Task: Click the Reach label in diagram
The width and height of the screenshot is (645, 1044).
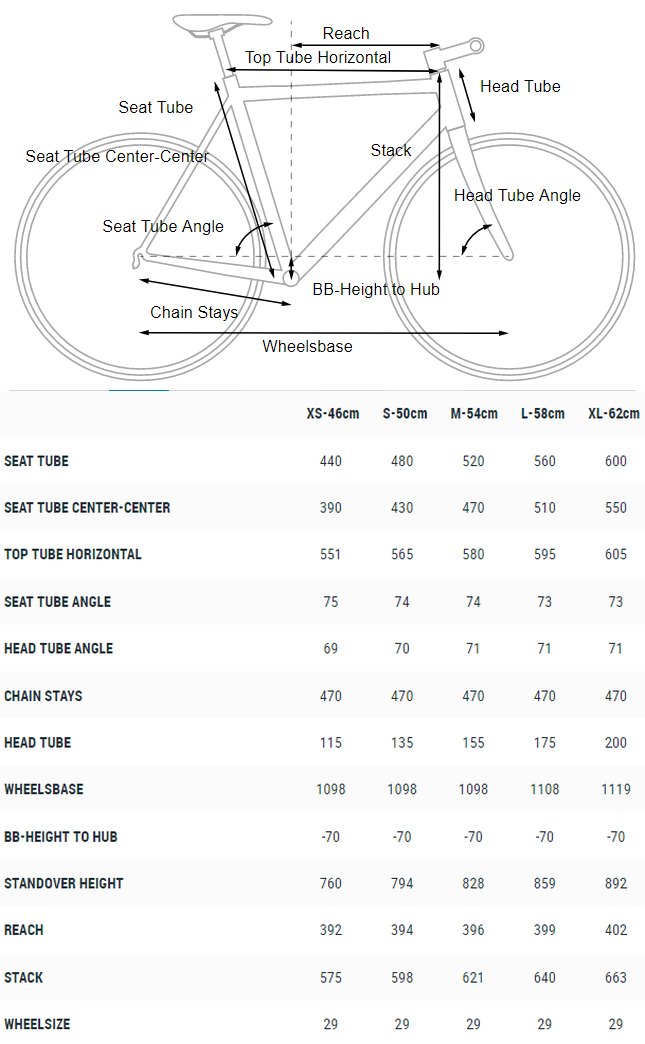Action: click(346, 33)
